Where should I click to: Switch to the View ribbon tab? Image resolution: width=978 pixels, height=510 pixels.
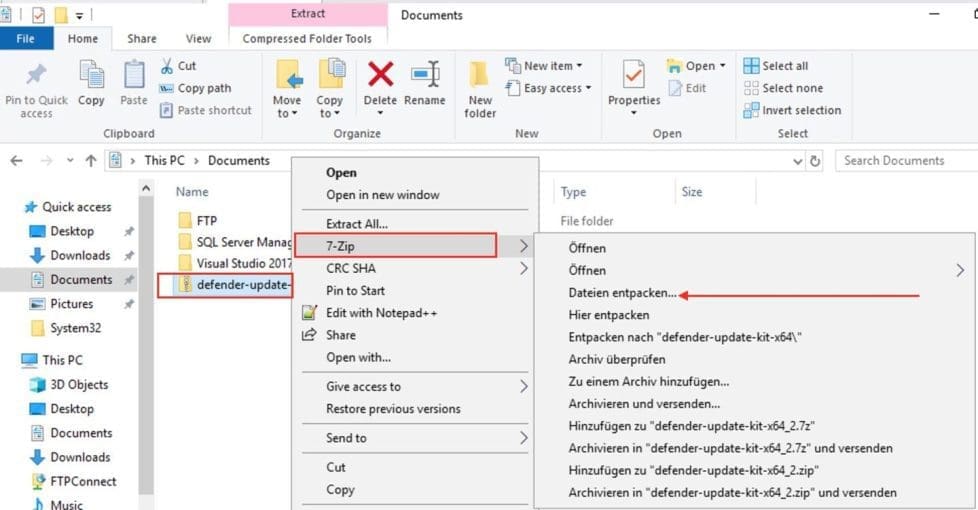pos(198,39)
